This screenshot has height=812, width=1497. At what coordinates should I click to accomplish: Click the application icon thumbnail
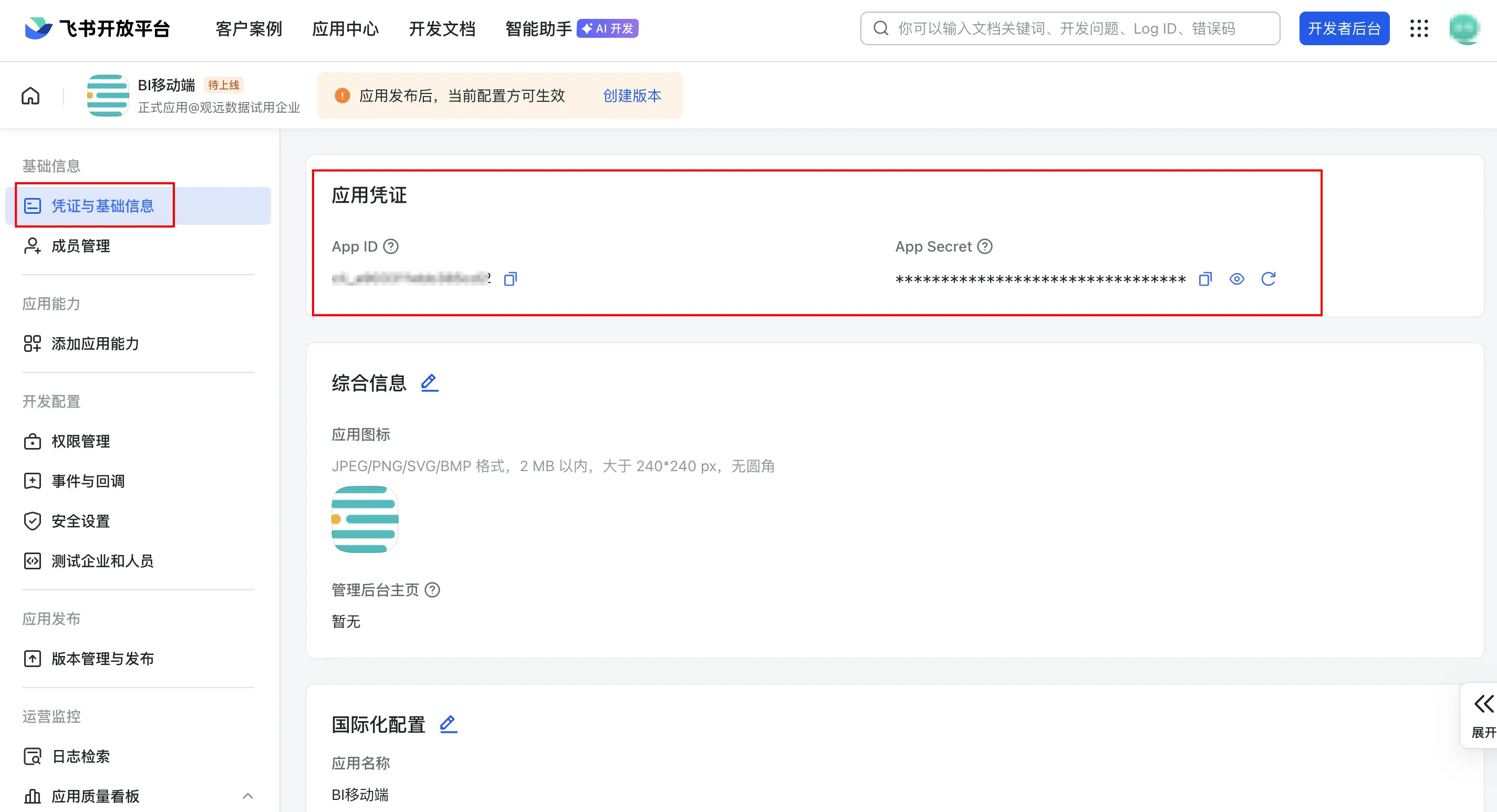click(365, 519)
